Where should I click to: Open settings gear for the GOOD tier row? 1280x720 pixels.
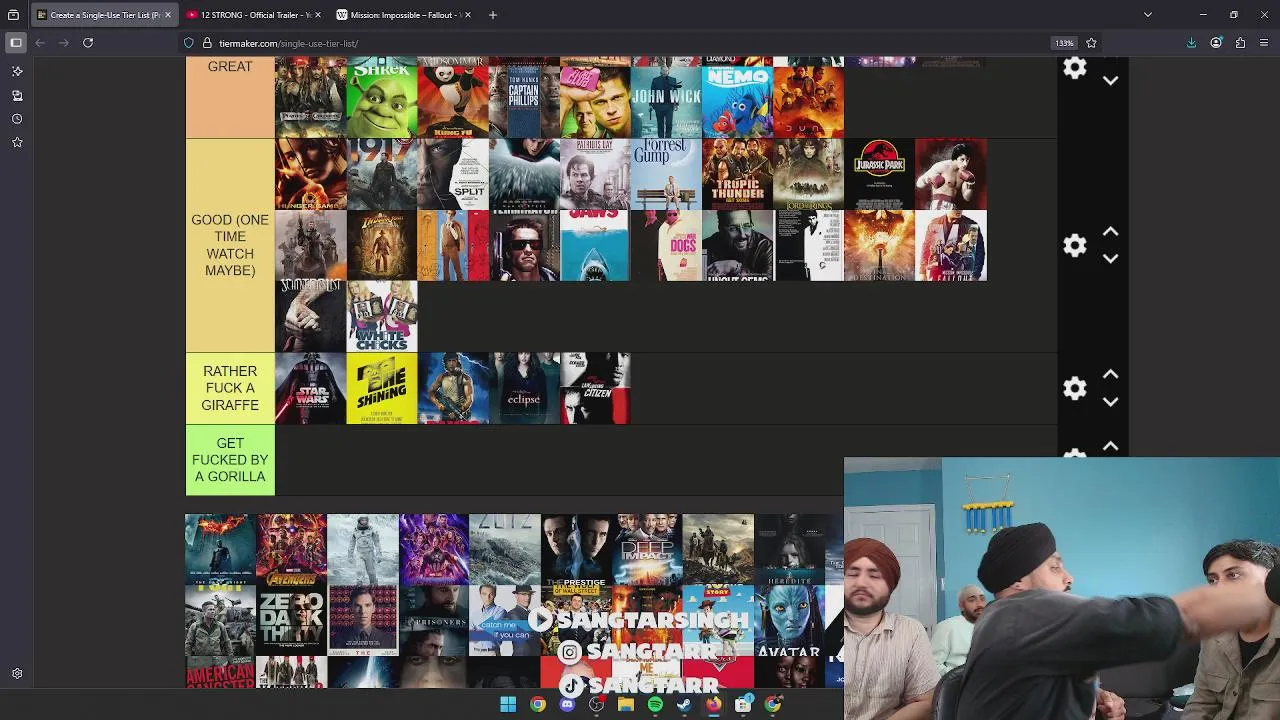(1075, 245)
